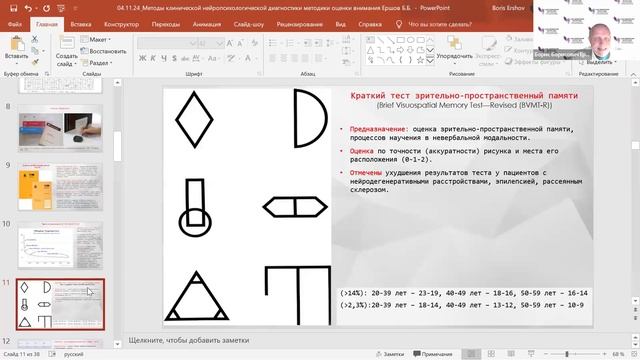
Task: Open the Раздел section dropdown
Action: pyautogui.click(x=96, y=63)
